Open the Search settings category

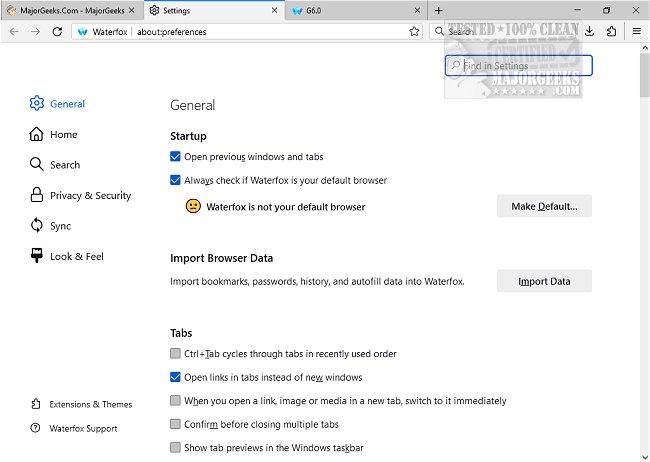tap(55, 165)
